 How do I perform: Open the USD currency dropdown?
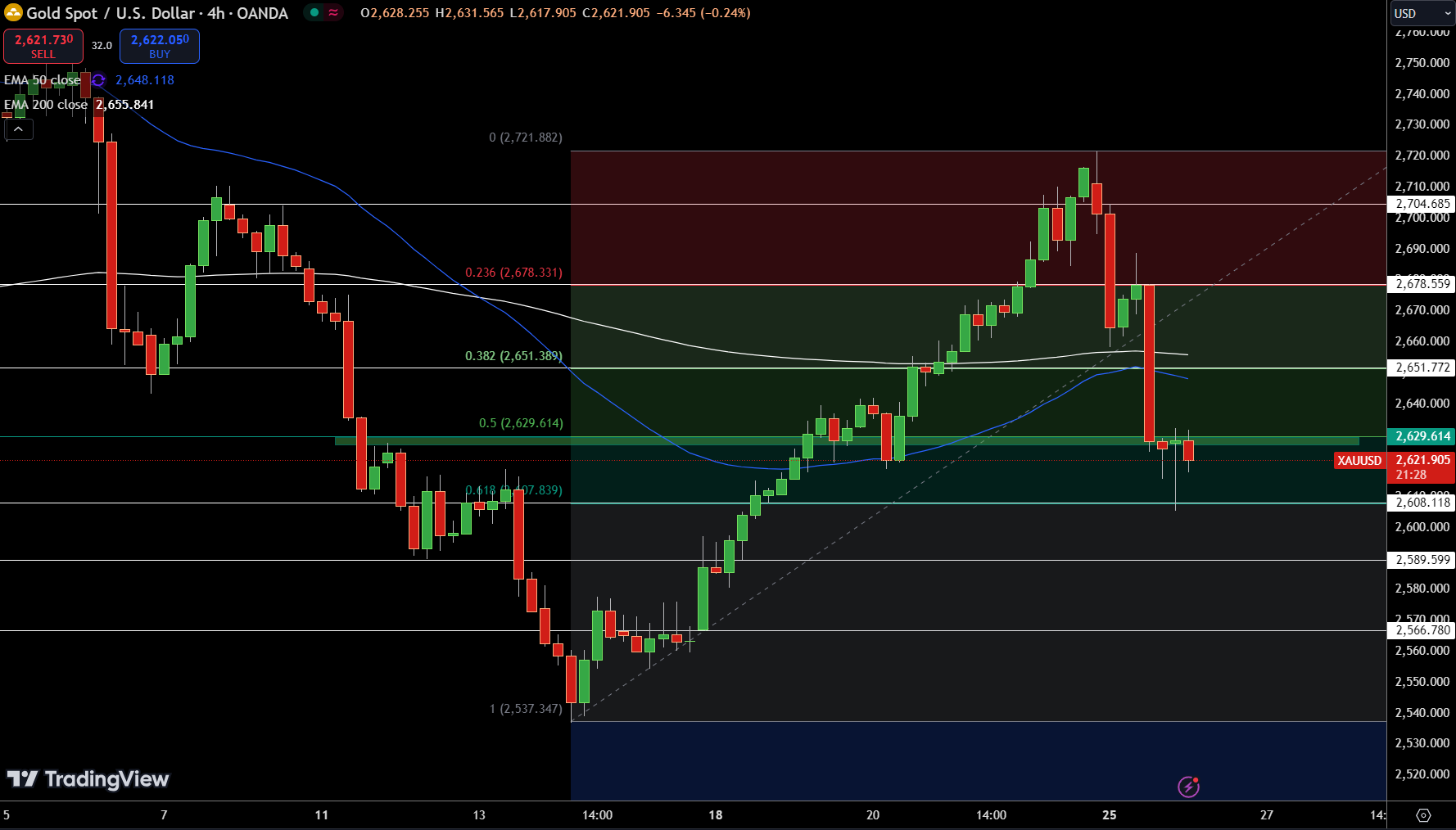[1422, 13]
